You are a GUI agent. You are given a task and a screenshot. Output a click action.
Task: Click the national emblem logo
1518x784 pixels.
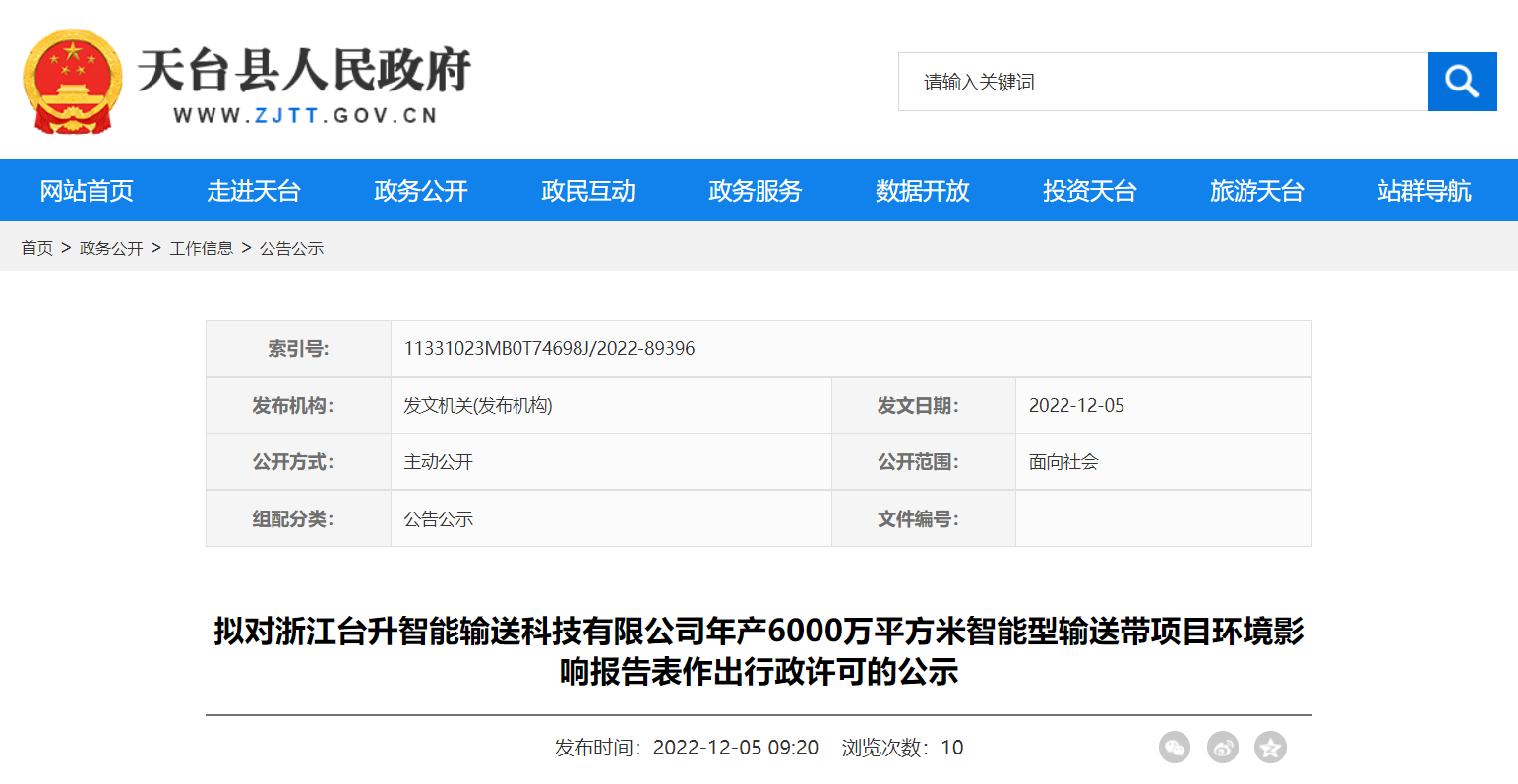coord(73,82)
